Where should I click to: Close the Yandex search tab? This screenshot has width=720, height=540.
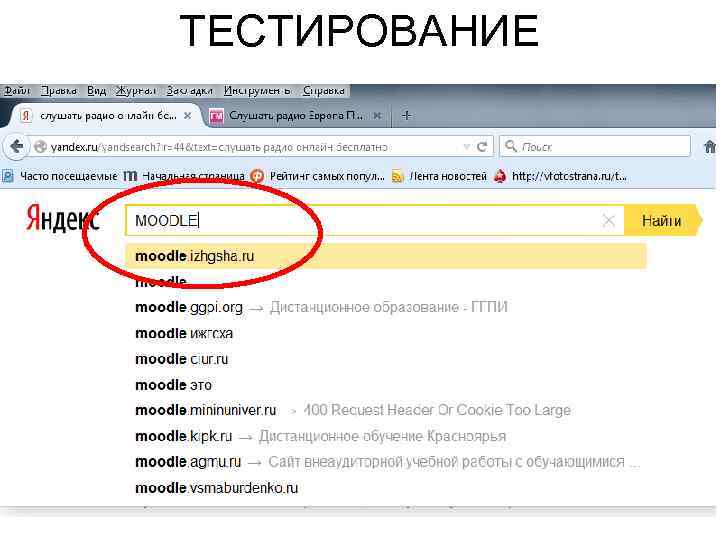187,116
